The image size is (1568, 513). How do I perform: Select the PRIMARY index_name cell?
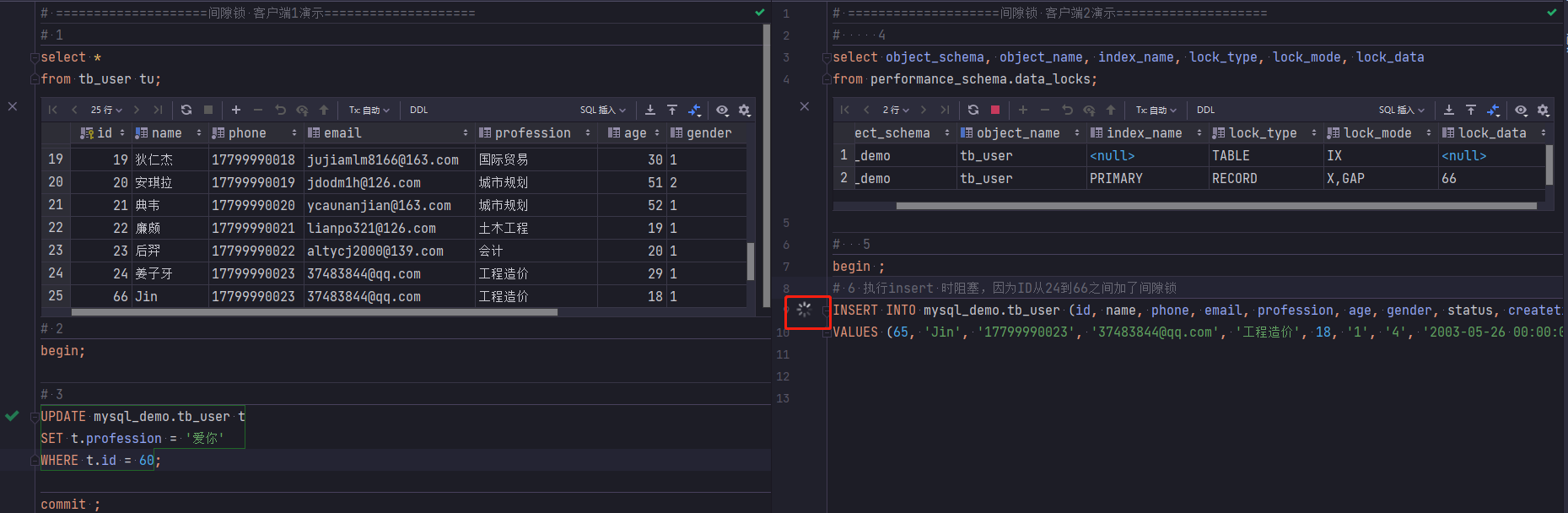(x=1148, y=179)
